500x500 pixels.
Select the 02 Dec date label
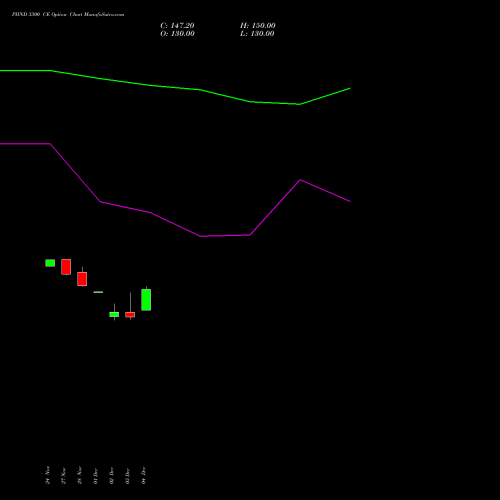click(112, 476)
